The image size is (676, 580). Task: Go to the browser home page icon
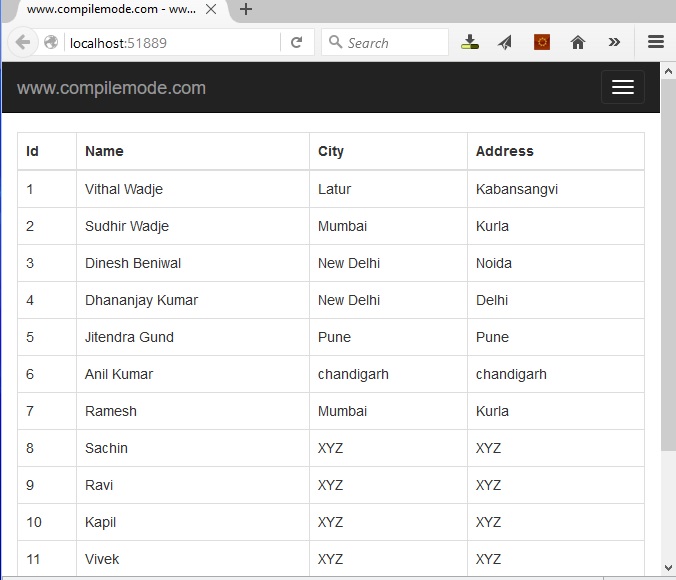click(x=577, y=43)
